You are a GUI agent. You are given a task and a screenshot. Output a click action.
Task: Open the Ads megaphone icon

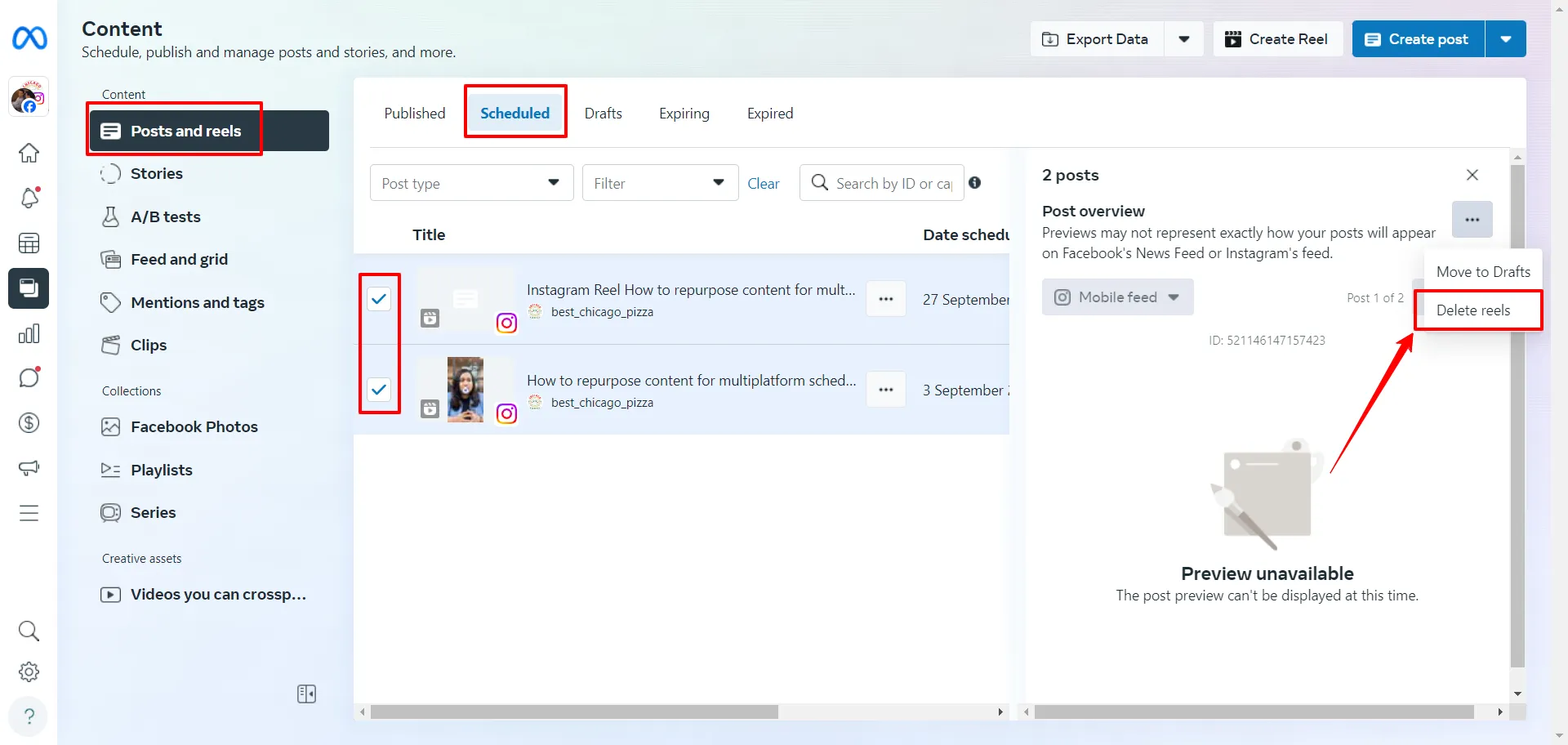29,468
